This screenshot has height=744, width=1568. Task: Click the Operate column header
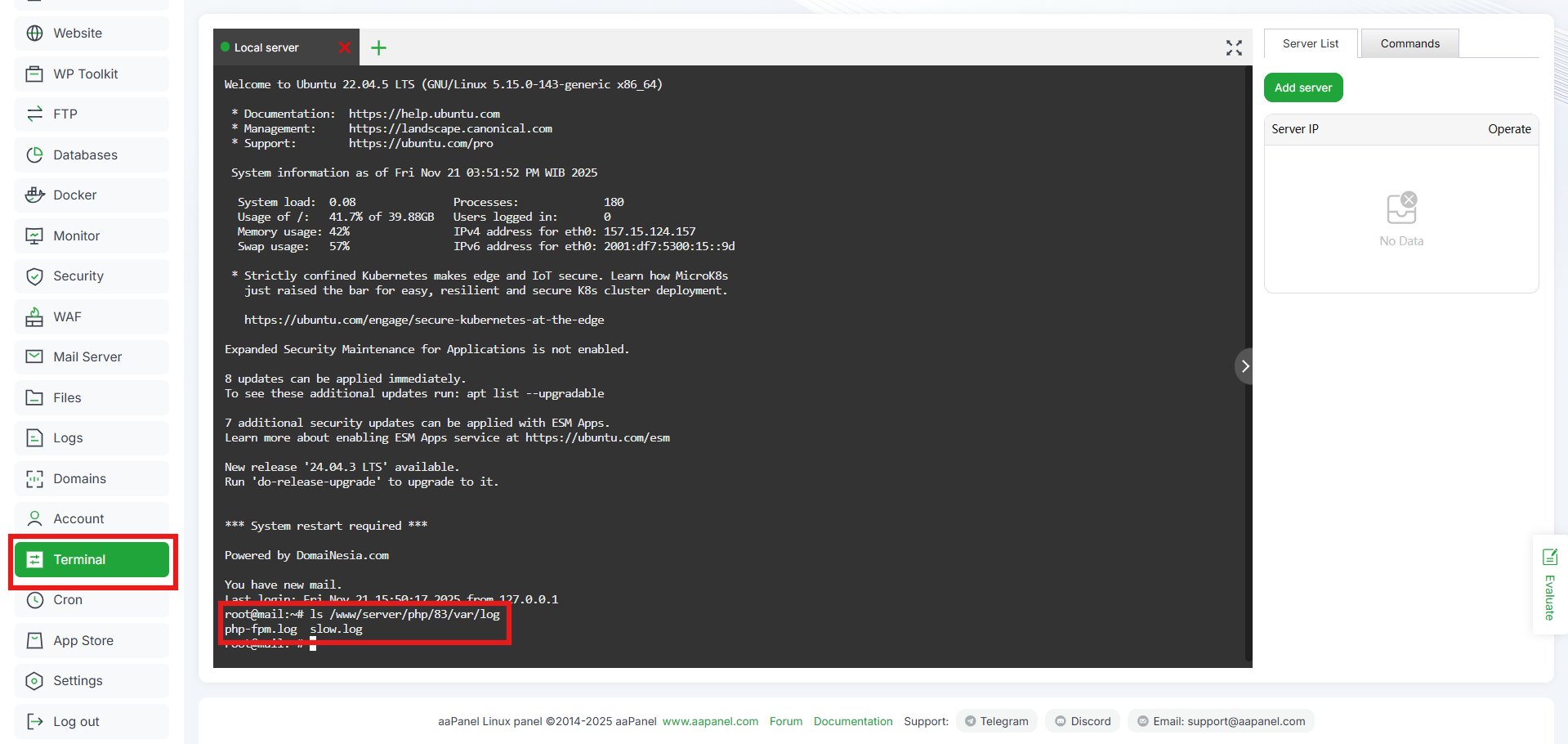(x=1509, y=129)
